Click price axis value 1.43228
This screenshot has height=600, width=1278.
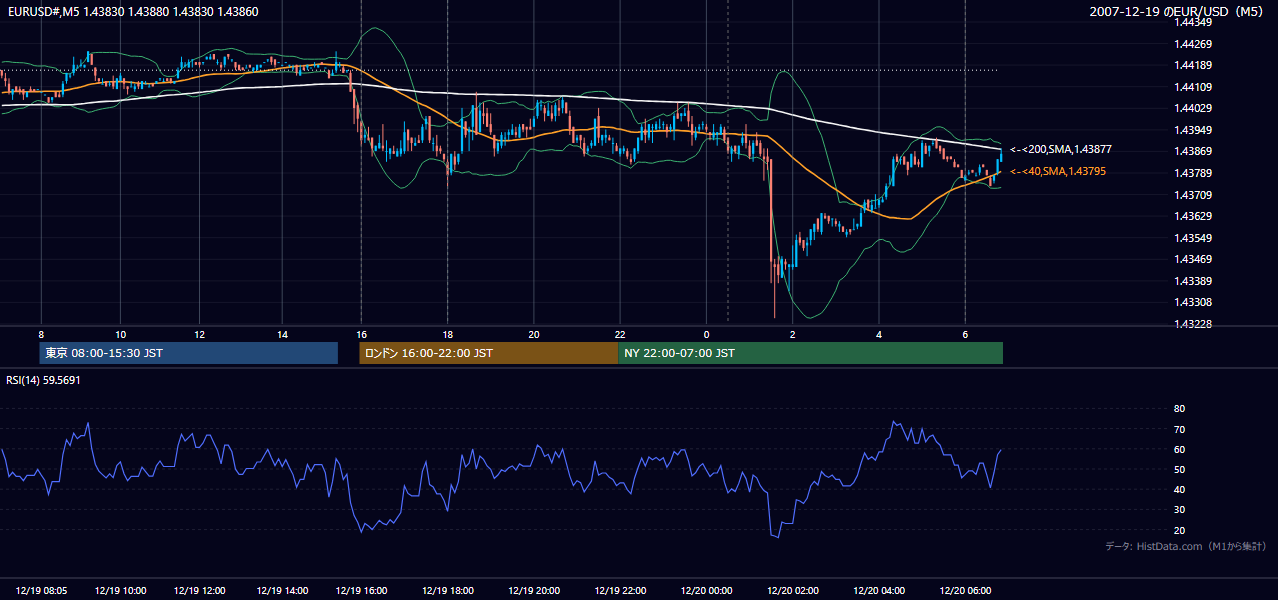(x=1193, y=324)
